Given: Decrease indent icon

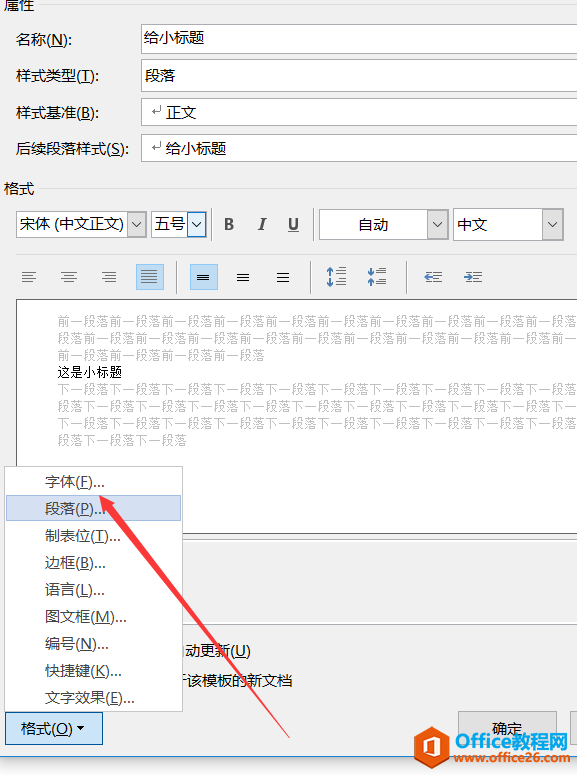Looking at the screenshot, I should 433,277.
